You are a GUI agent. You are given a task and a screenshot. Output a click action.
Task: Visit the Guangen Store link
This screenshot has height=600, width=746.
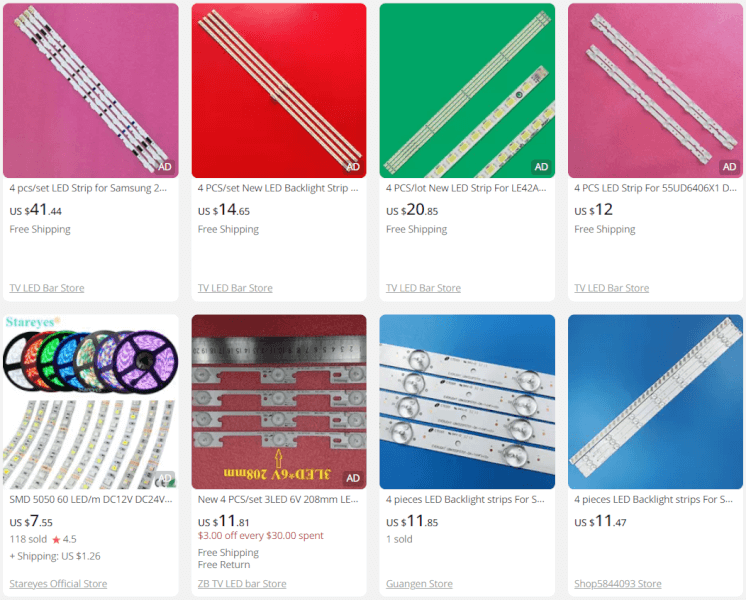point(419,583)
